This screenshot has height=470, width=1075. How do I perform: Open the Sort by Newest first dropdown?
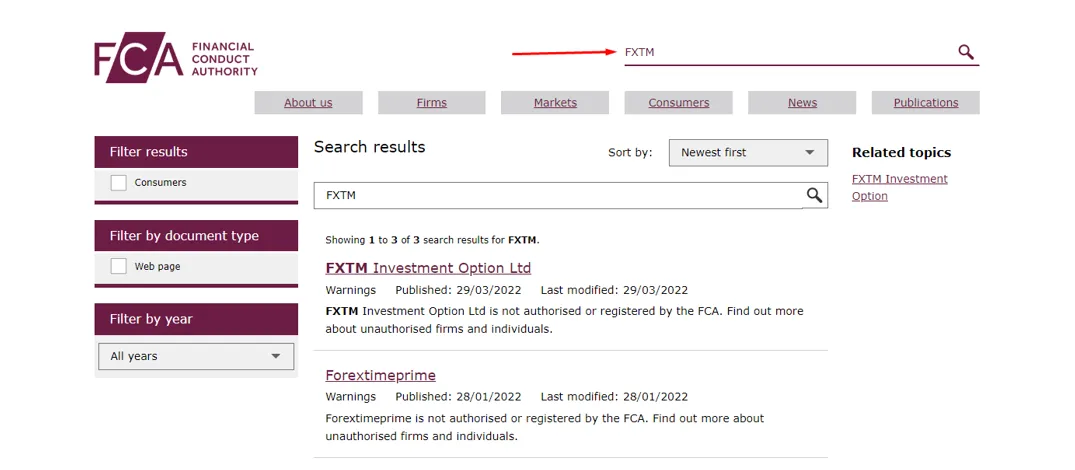[748, 153]
